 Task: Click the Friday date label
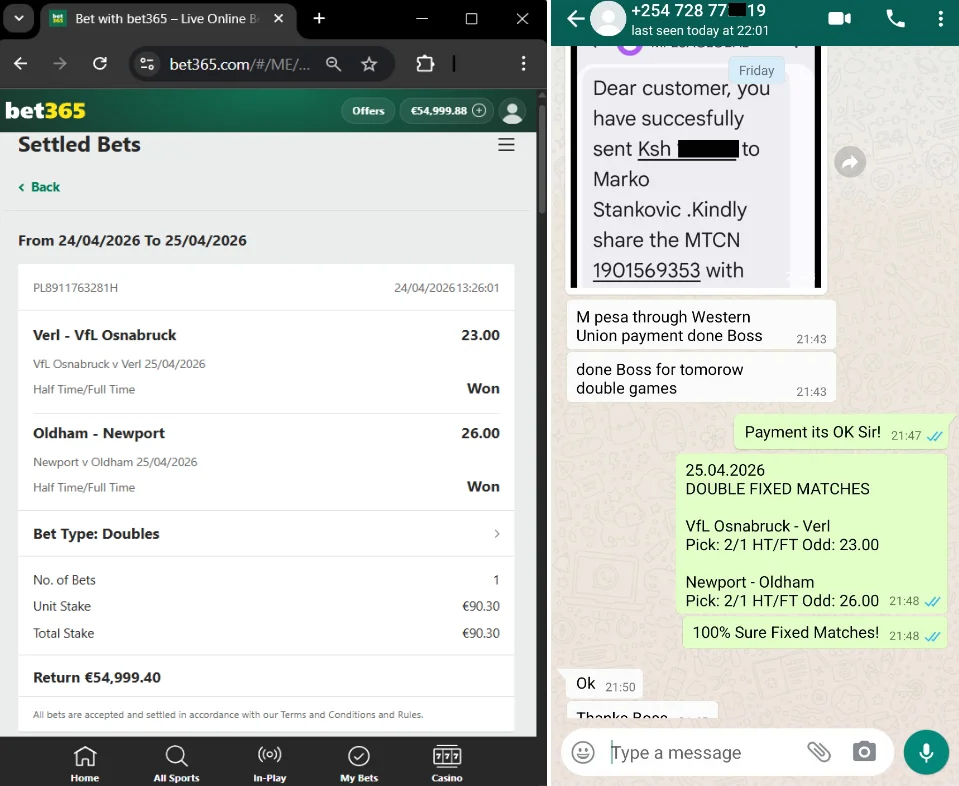coord(757,71)
